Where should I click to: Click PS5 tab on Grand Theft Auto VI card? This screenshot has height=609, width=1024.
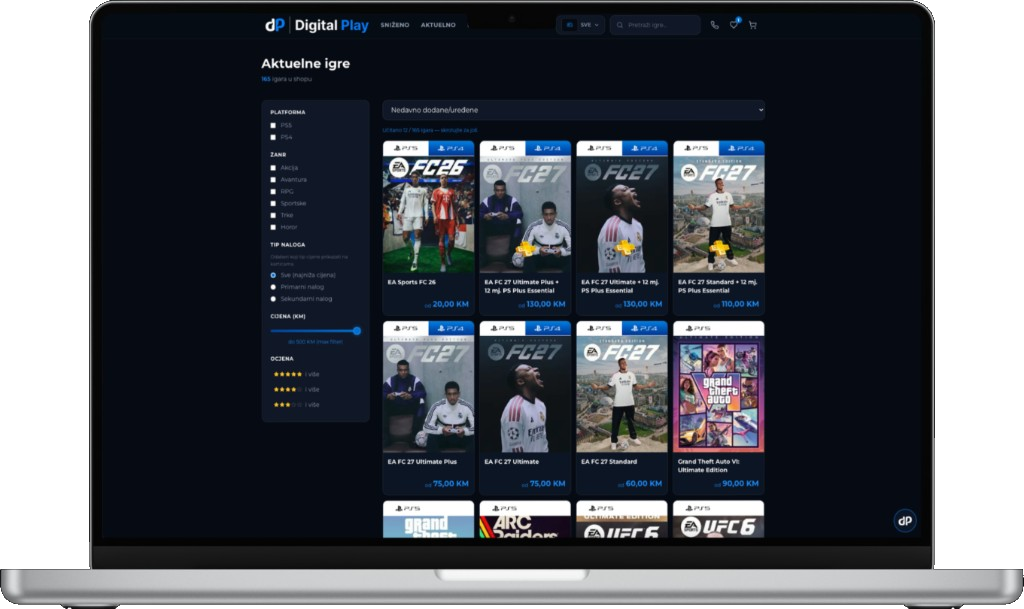[x=718, y=328]
